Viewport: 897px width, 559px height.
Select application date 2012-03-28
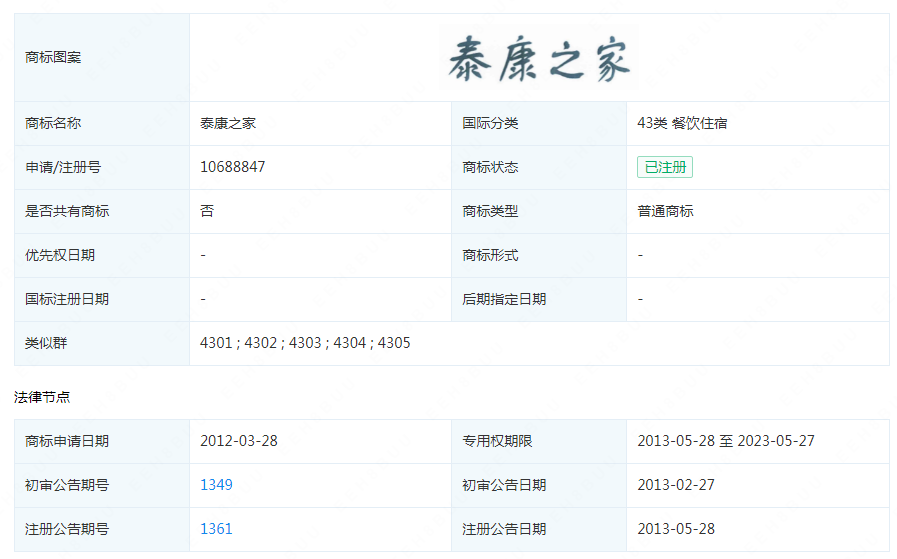[x=239, y=441]
